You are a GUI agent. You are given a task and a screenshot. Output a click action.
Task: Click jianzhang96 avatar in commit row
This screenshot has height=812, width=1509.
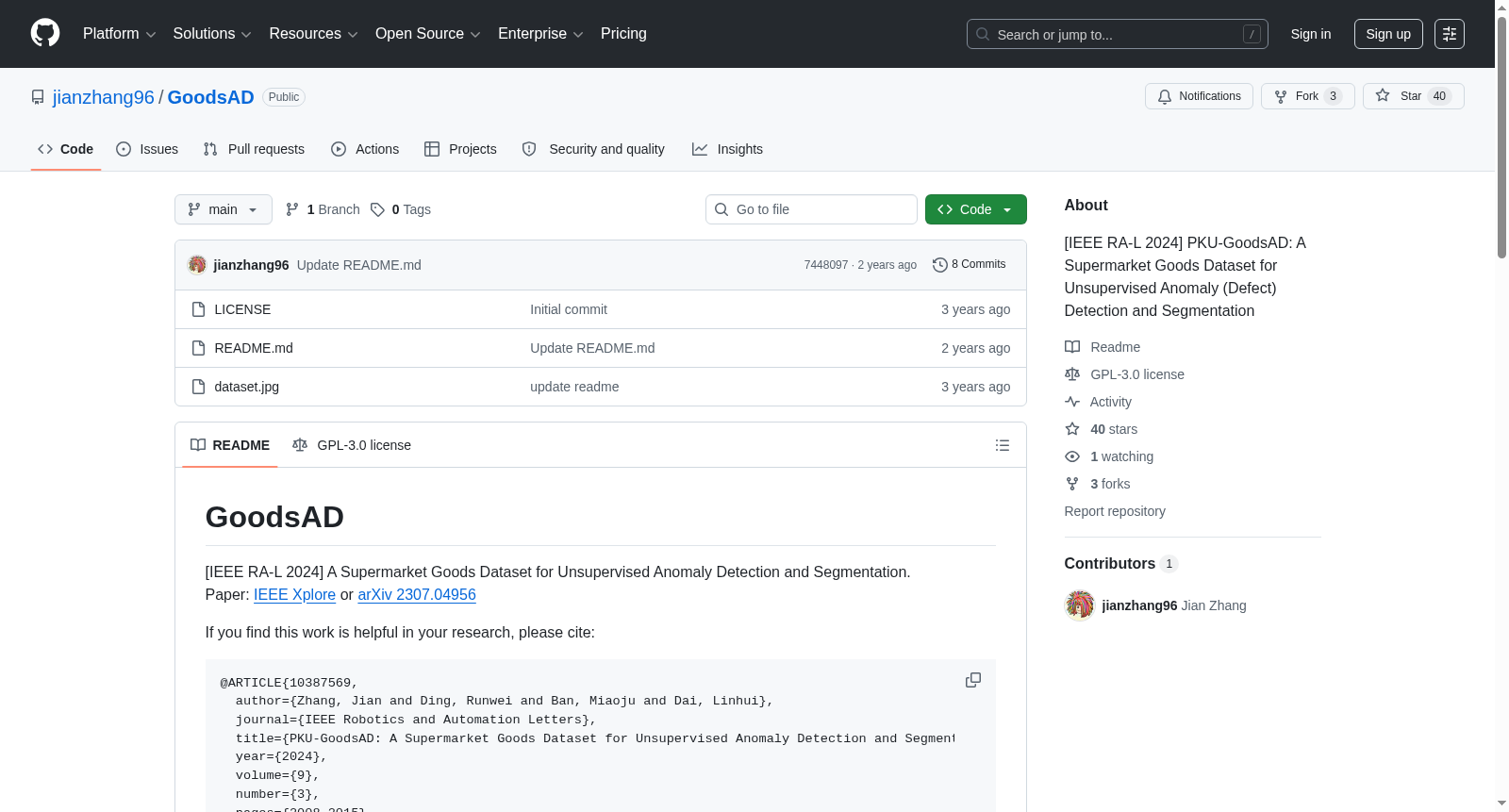[197, 265]
